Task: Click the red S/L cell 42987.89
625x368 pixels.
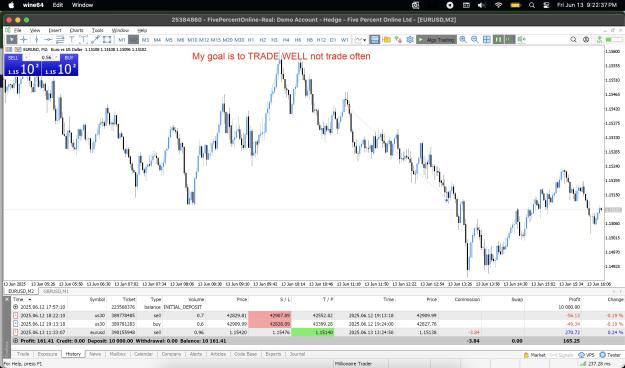Action: tap(270, 315)
